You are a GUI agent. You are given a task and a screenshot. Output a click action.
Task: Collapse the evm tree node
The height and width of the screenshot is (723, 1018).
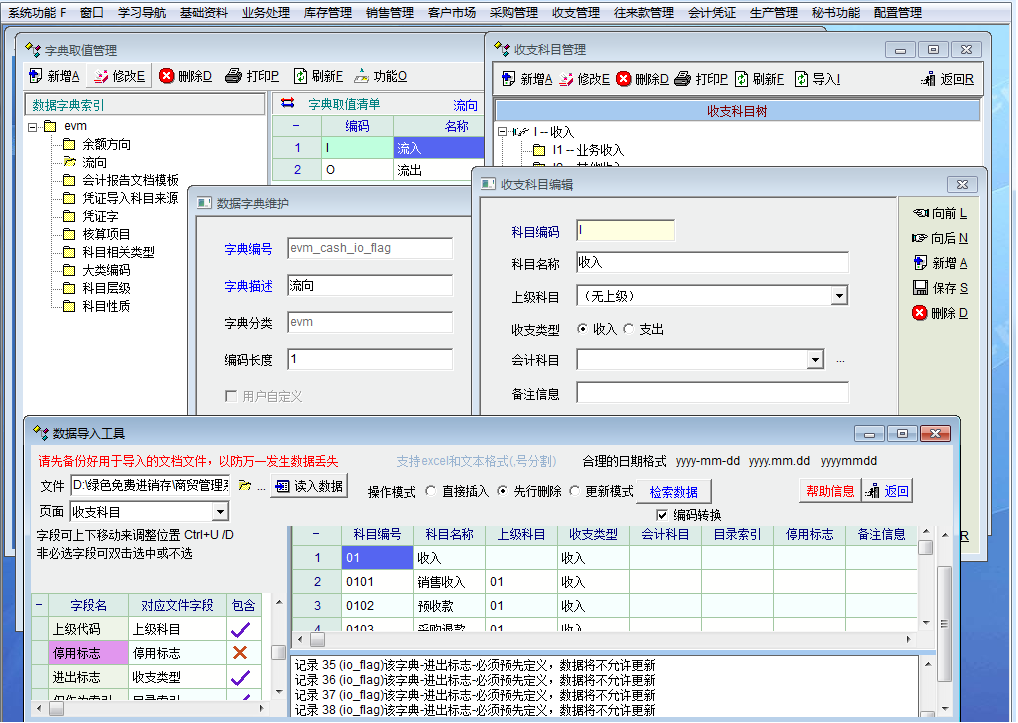coord(34,127)
